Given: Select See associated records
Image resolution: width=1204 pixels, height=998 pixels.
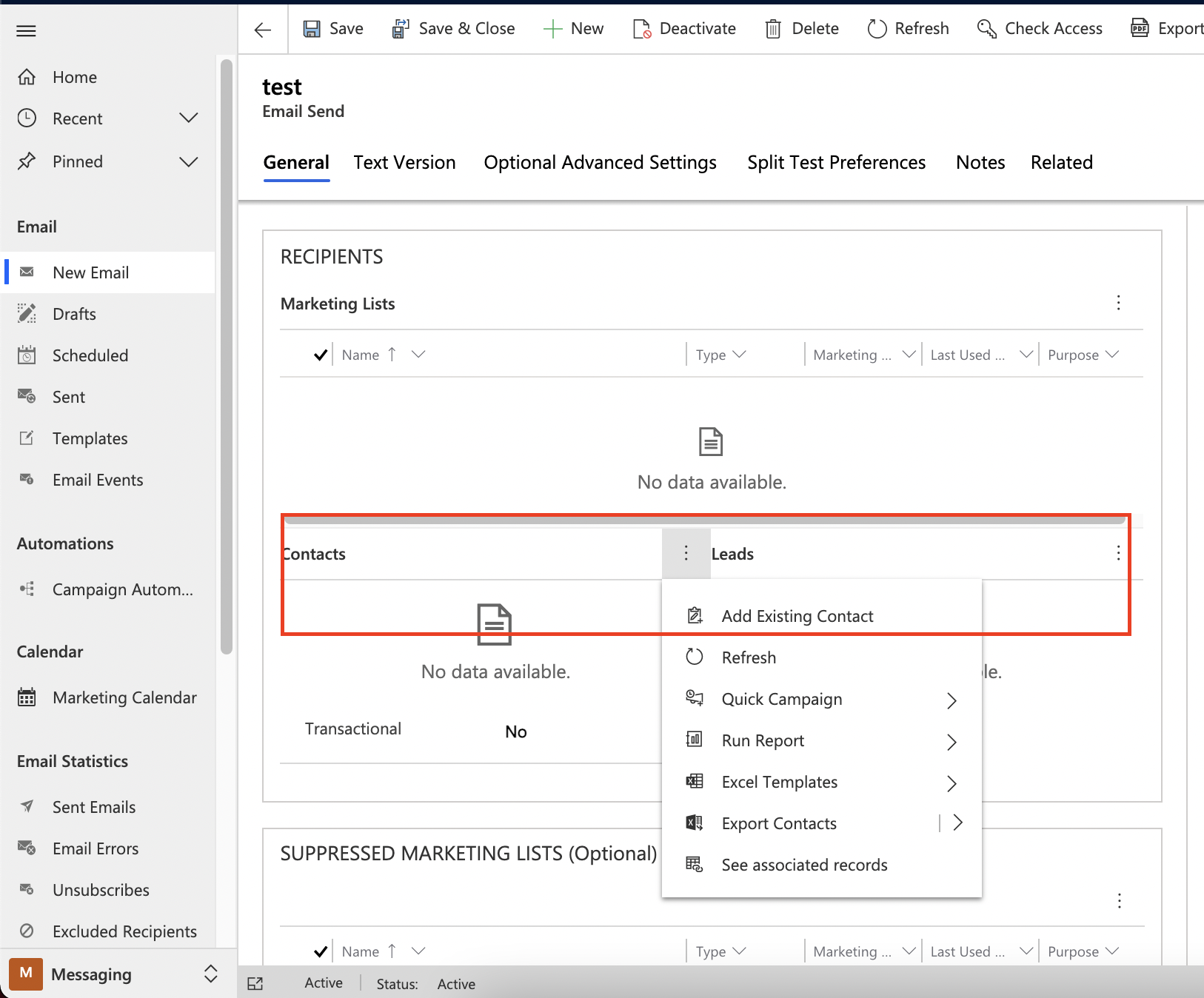Looking at the screenshot, I should click(822, 865).
